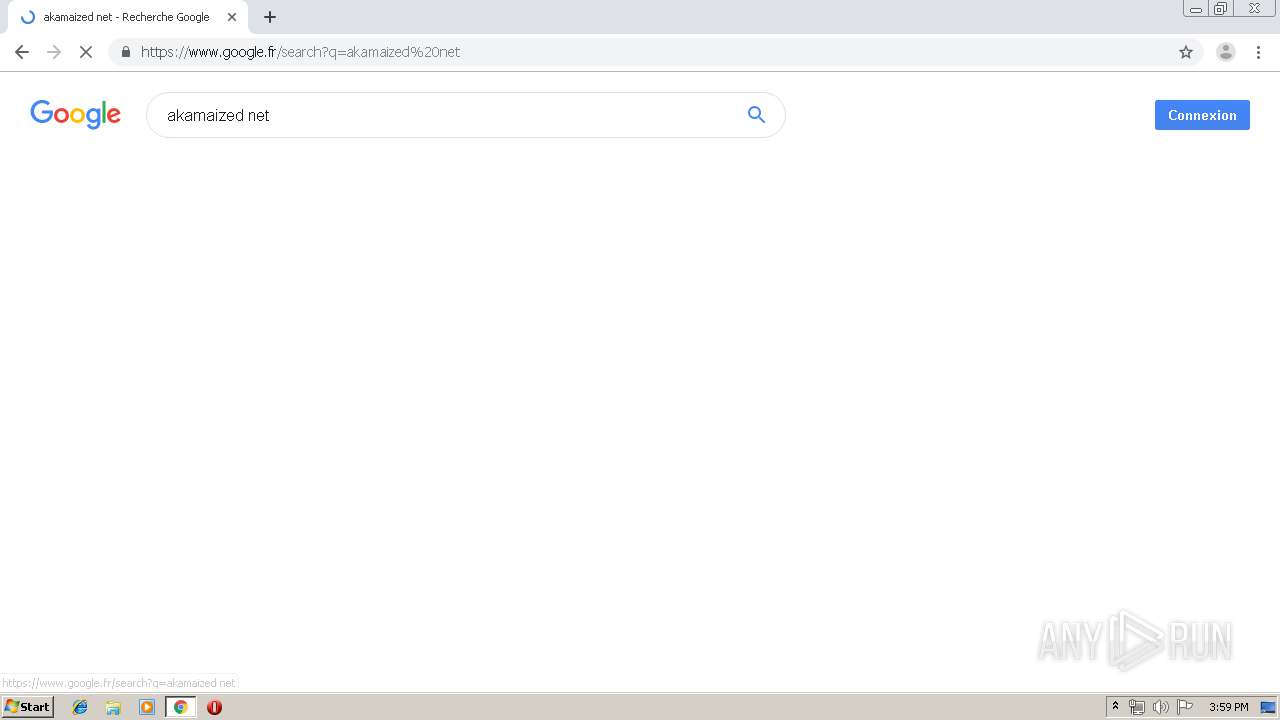Open the Chrome profile avatar
The width and height of the screenshot is (1280, 720).
[1226, 52]
